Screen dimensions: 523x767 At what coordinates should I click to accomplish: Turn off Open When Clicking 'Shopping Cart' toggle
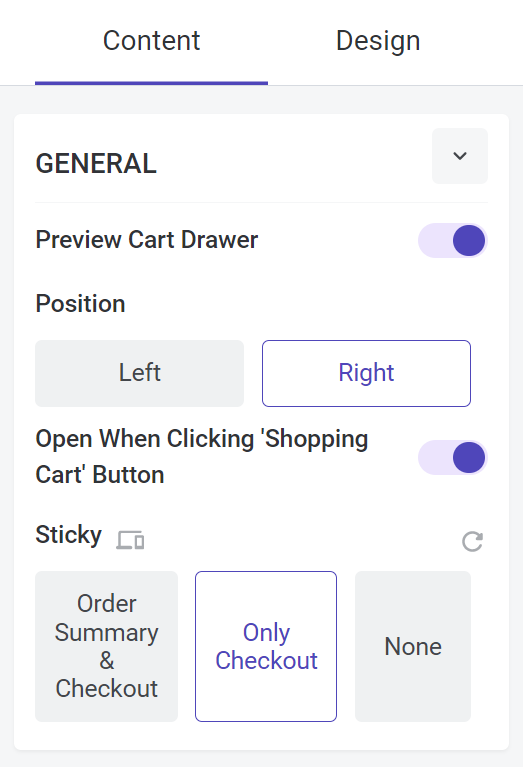point(453,458)
